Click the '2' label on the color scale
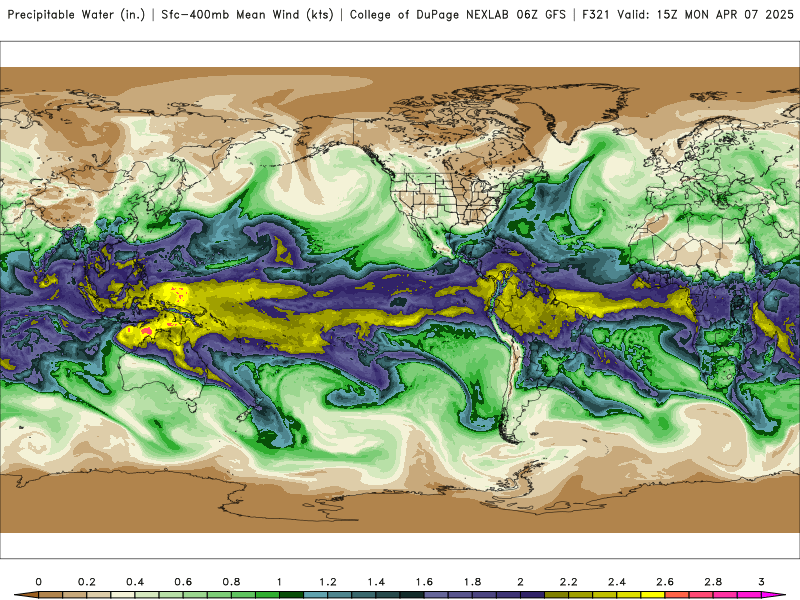This screenshot has width=800, height=600. [520, 582]
